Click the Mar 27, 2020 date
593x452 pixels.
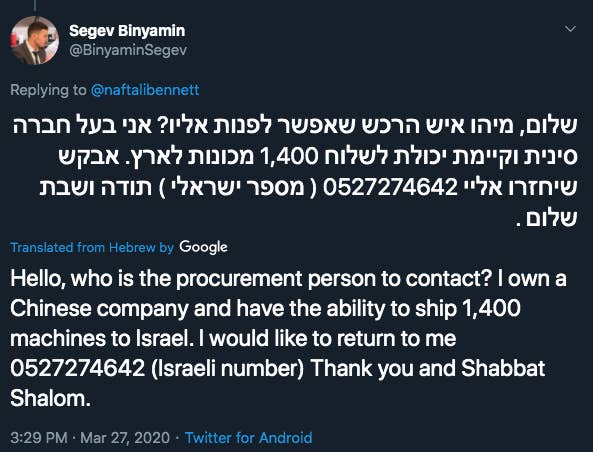point(125,438)
